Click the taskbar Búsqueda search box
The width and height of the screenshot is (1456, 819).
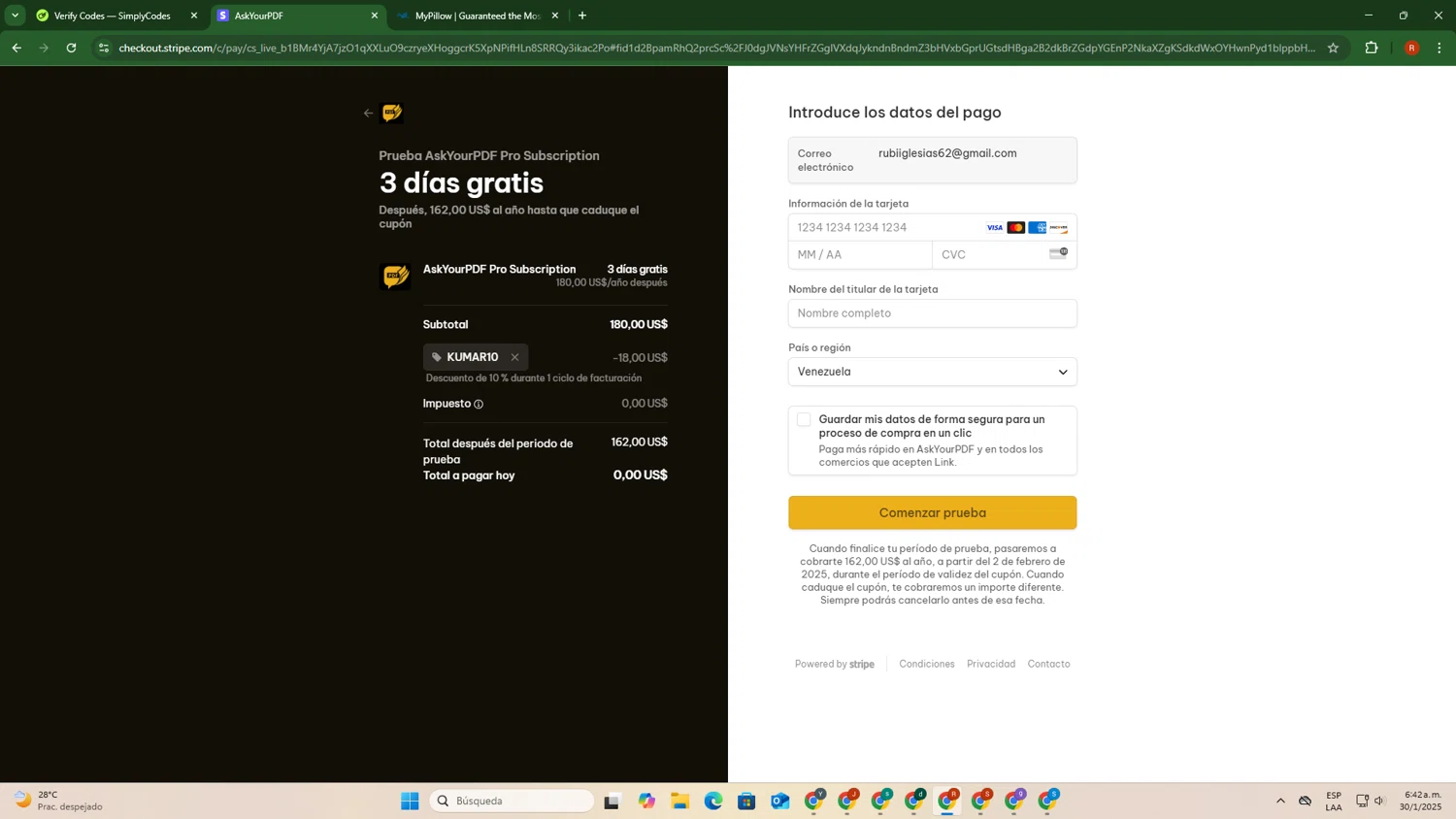point(512,801)
